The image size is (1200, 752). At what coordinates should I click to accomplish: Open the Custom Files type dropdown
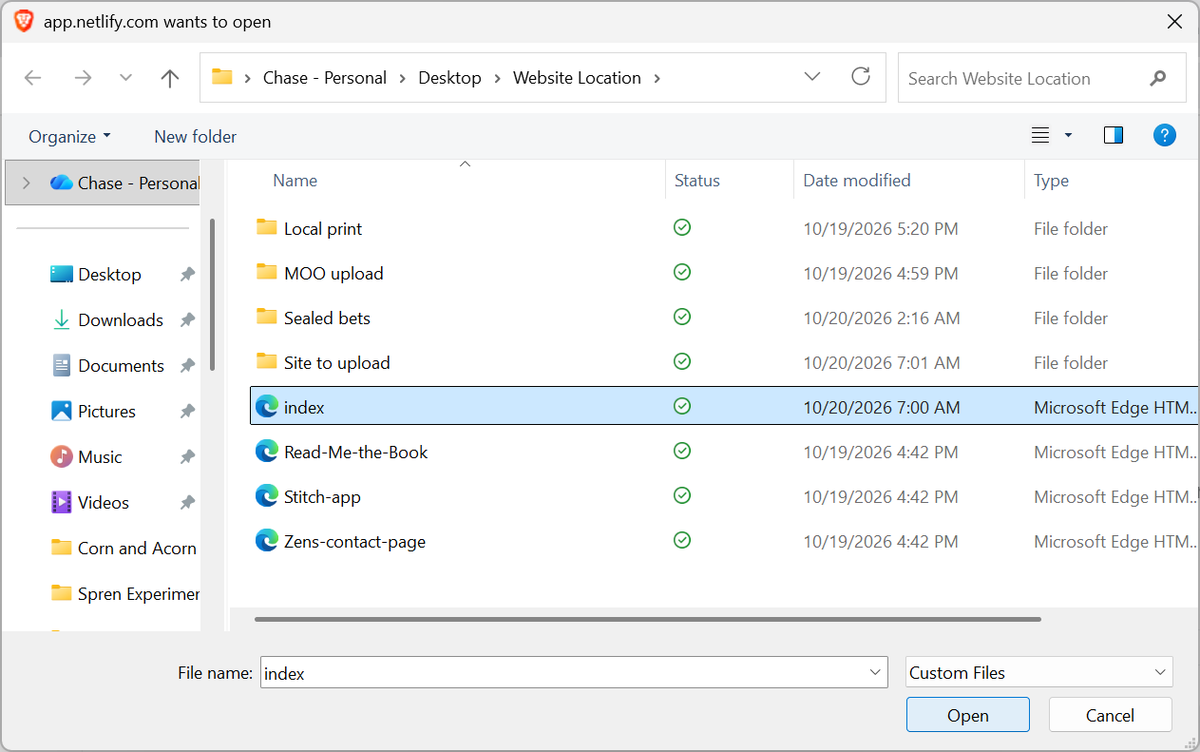click(x=1039, y=673)
